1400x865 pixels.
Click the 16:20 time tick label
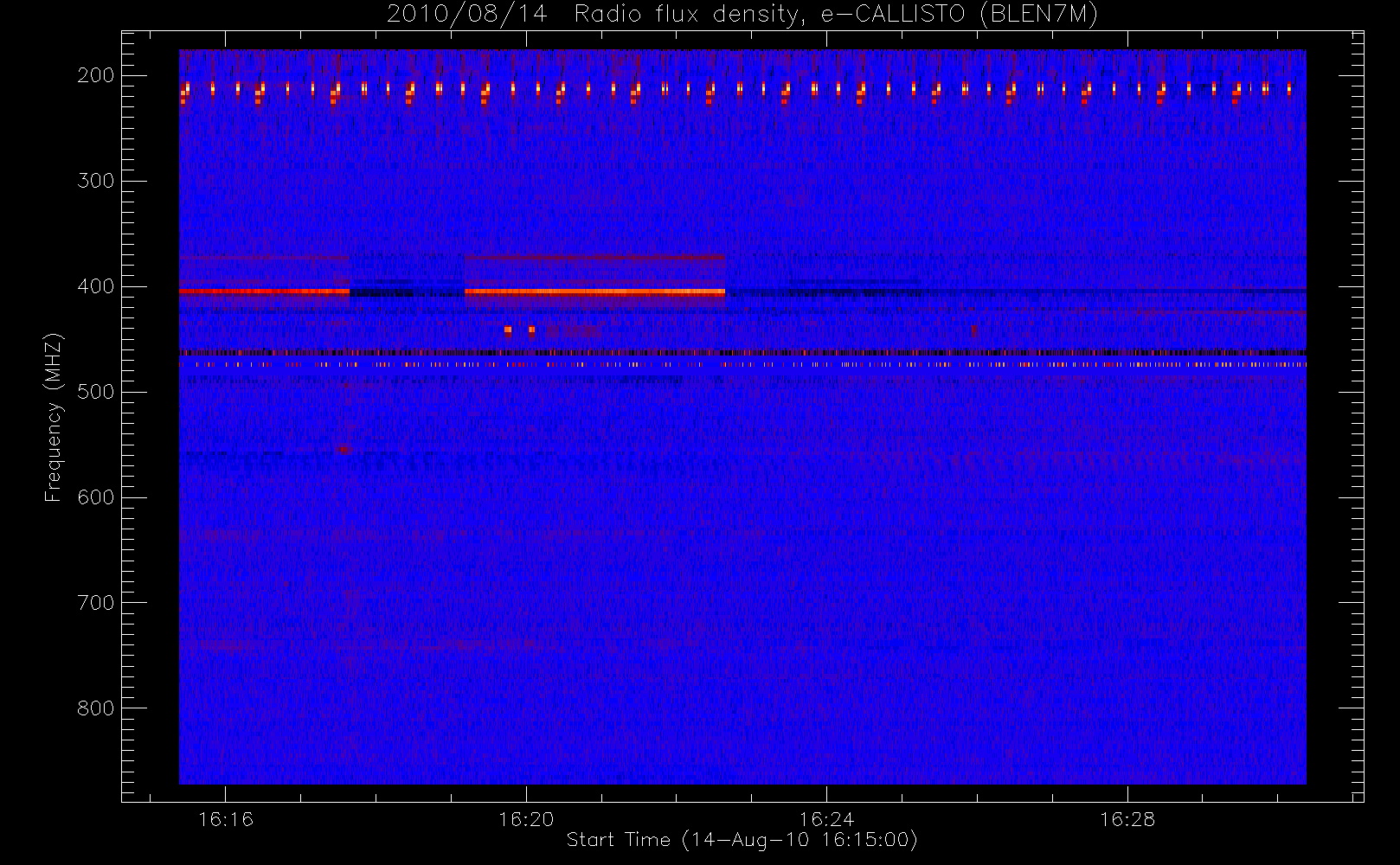[526, 819]
